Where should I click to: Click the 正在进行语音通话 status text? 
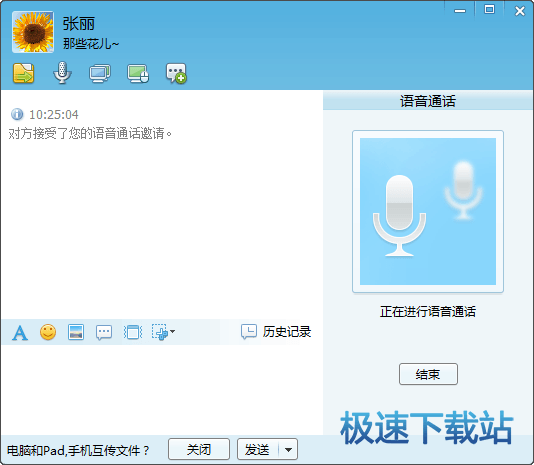(x=428, y=312)
